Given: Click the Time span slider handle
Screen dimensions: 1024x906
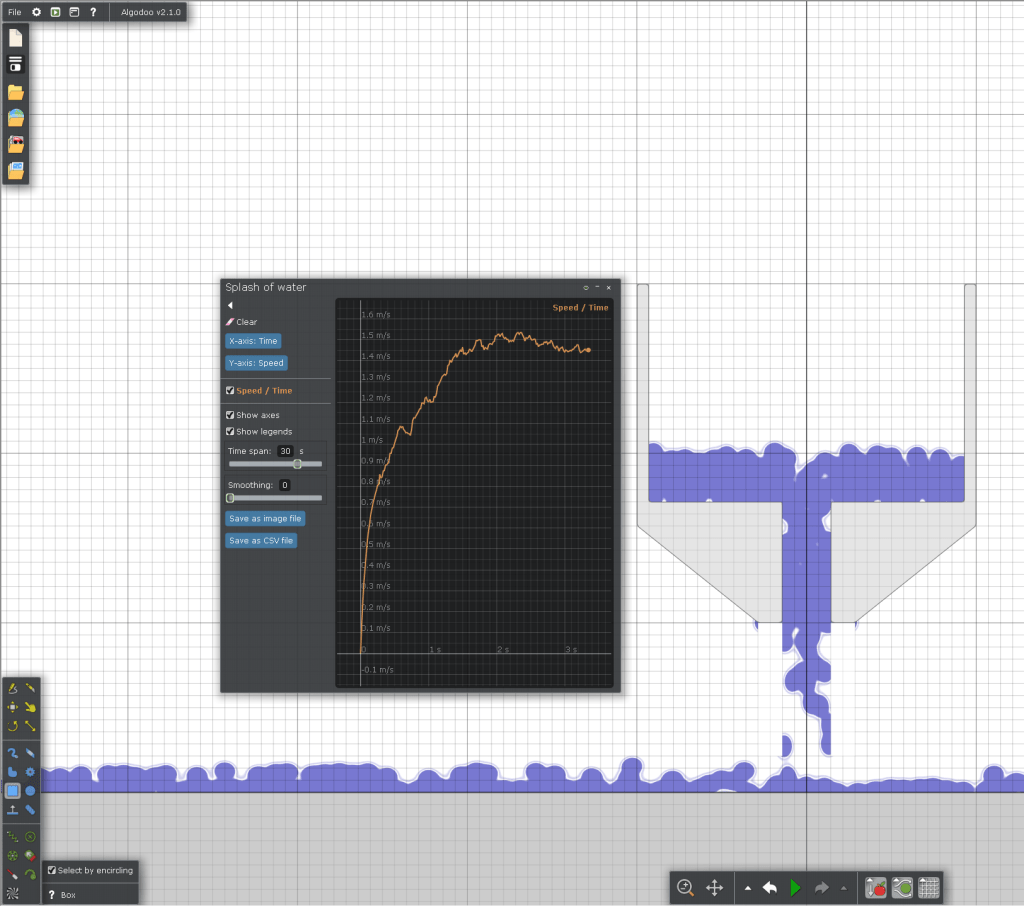Looking at the screenshot, I should point(297,464).
